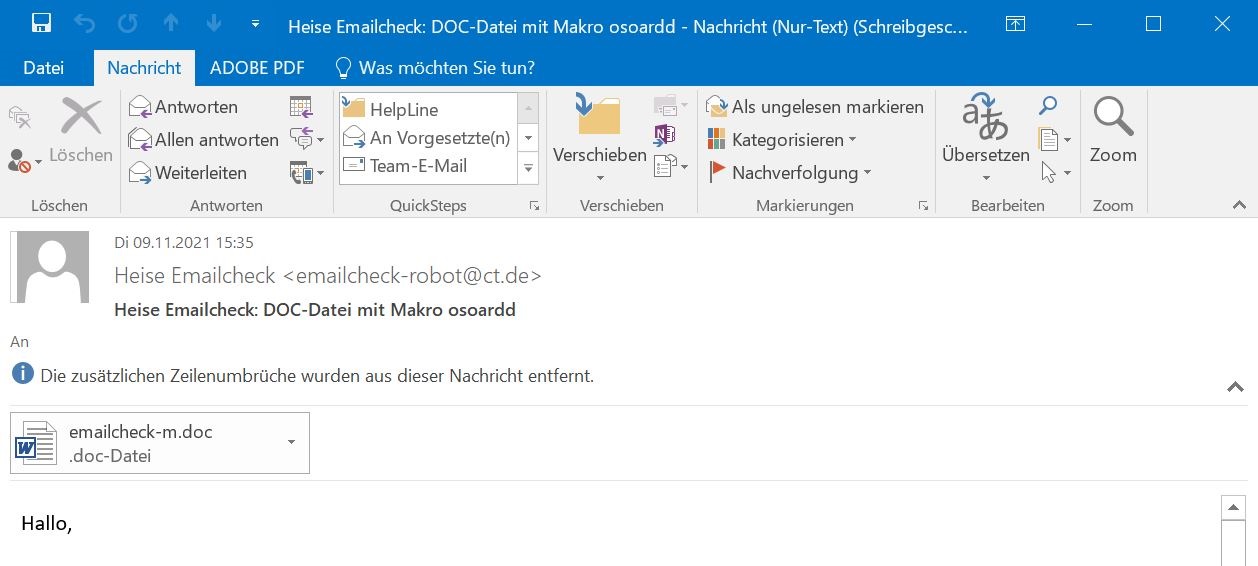The image size is (1258, 566).
Task: Click Weiterleiten to forward the message
Action: pyautogui.click(x=188, y=173)
